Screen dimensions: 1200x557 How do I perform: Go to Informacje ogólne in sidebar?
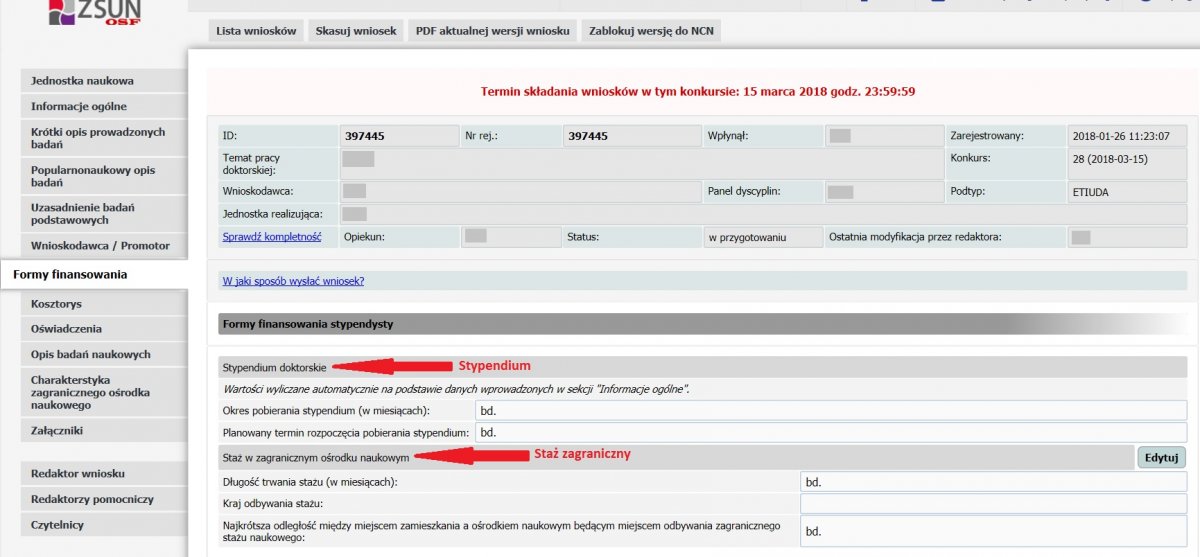coord(79,107)
